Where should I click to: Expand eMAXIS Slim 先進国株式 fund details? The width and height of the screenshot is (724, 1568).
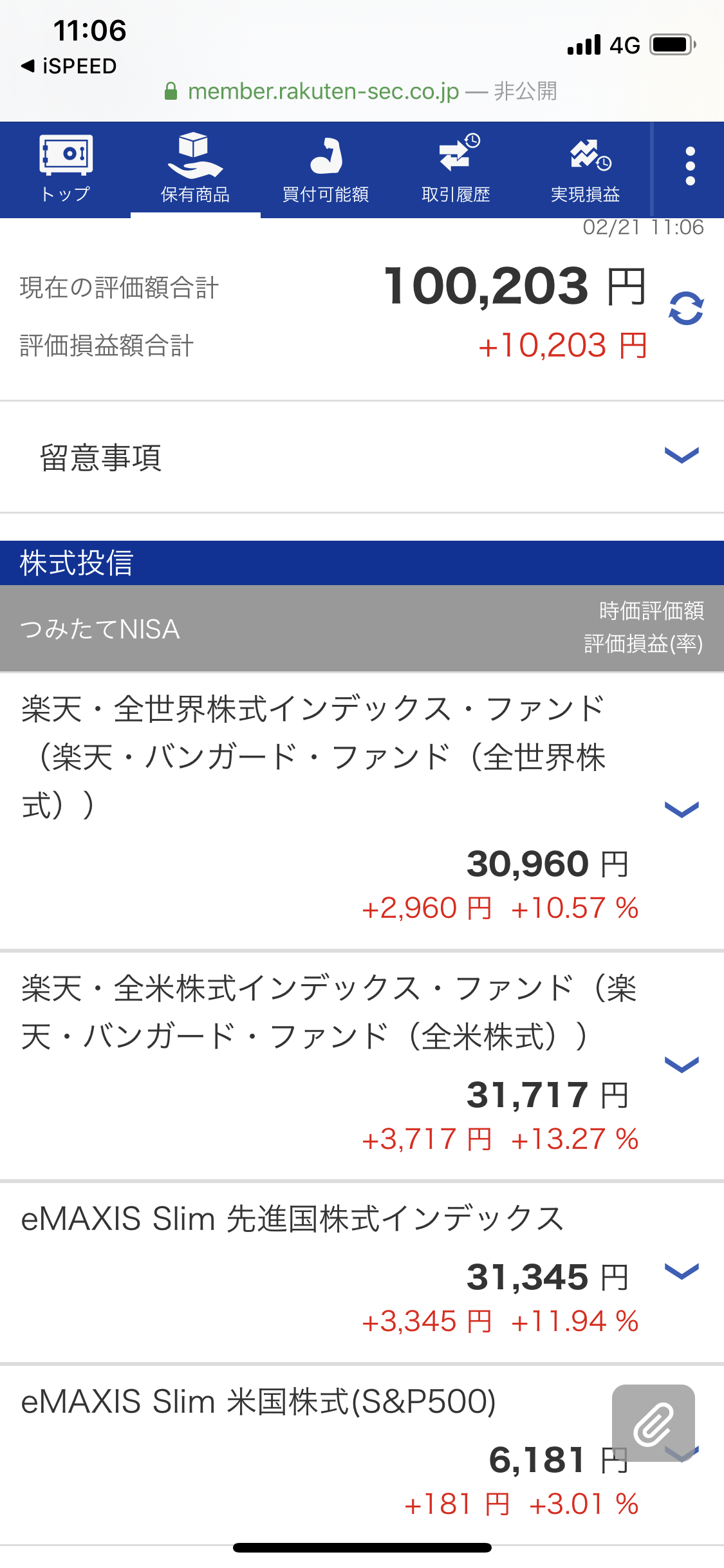(681, 1271)
